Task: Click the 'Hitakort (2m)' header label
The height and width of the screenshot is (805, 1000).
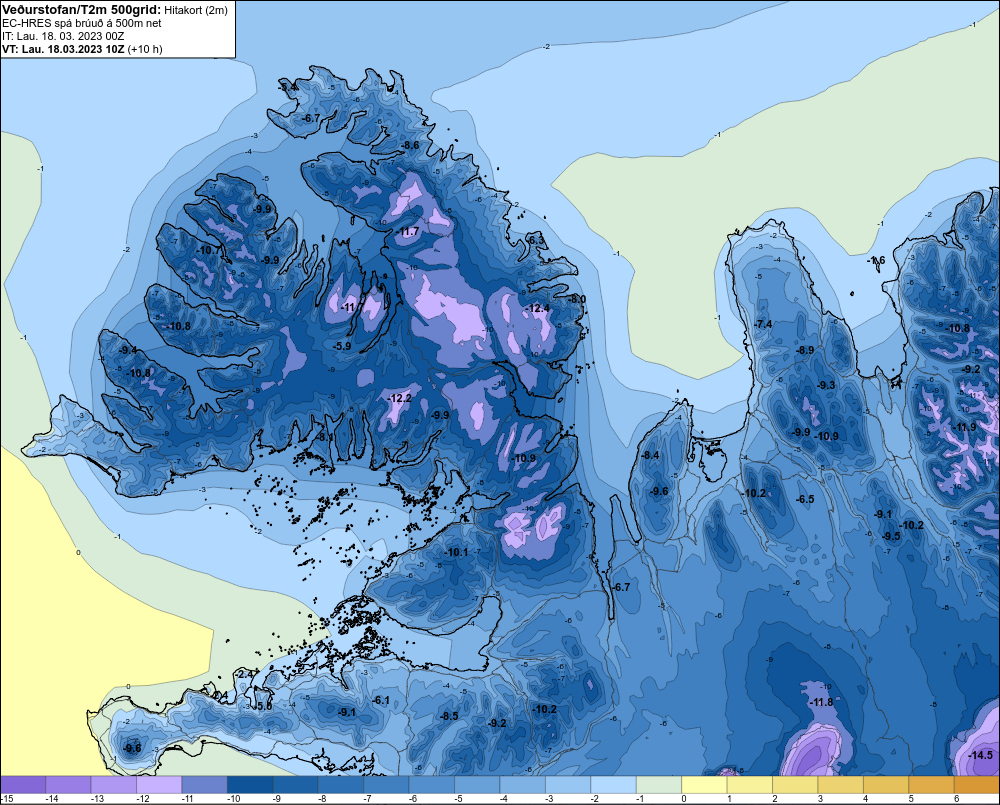Action: 196,10
